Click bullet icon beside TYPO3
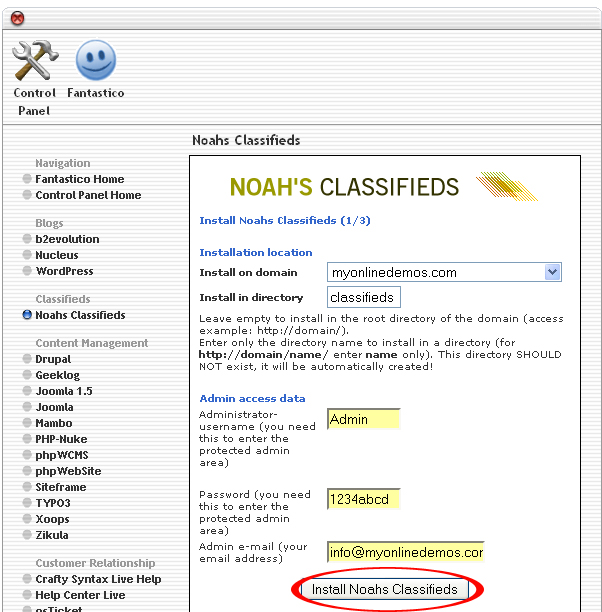 [27, 503]
